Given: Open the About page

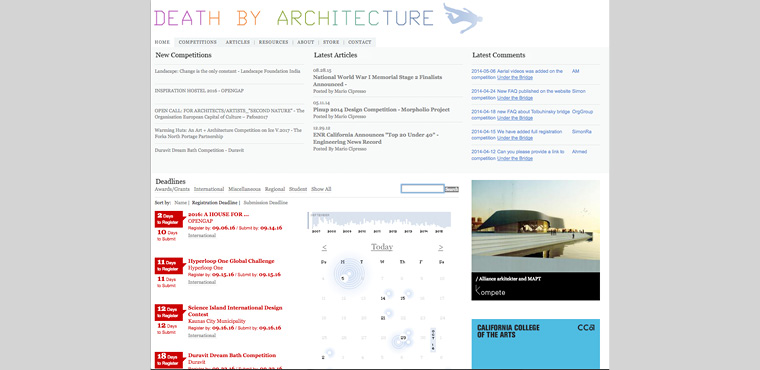Looking at the screenshot, I should tap(305, 42).
